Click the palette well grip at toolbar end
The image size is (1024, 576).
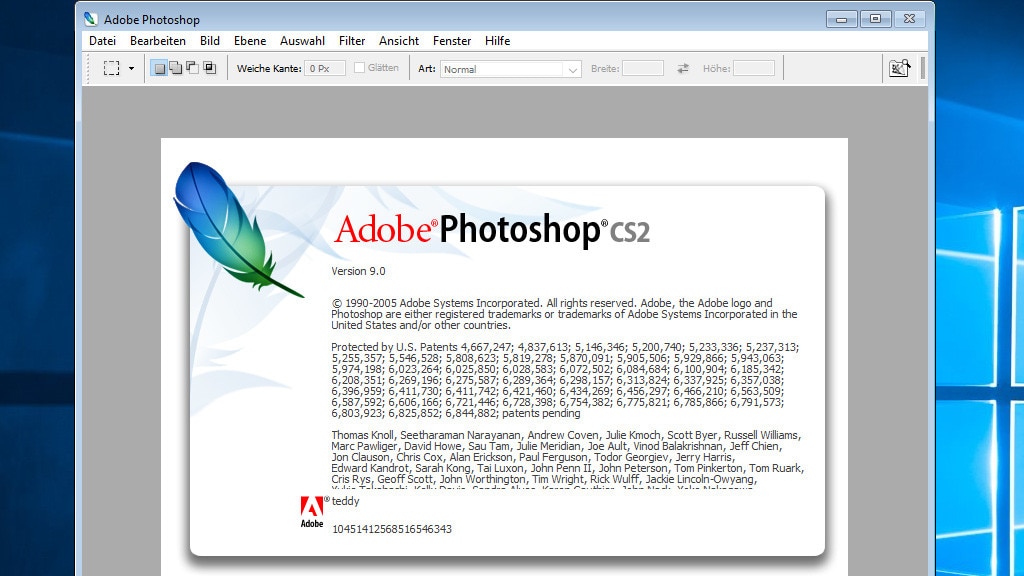[x=923, y=68]
